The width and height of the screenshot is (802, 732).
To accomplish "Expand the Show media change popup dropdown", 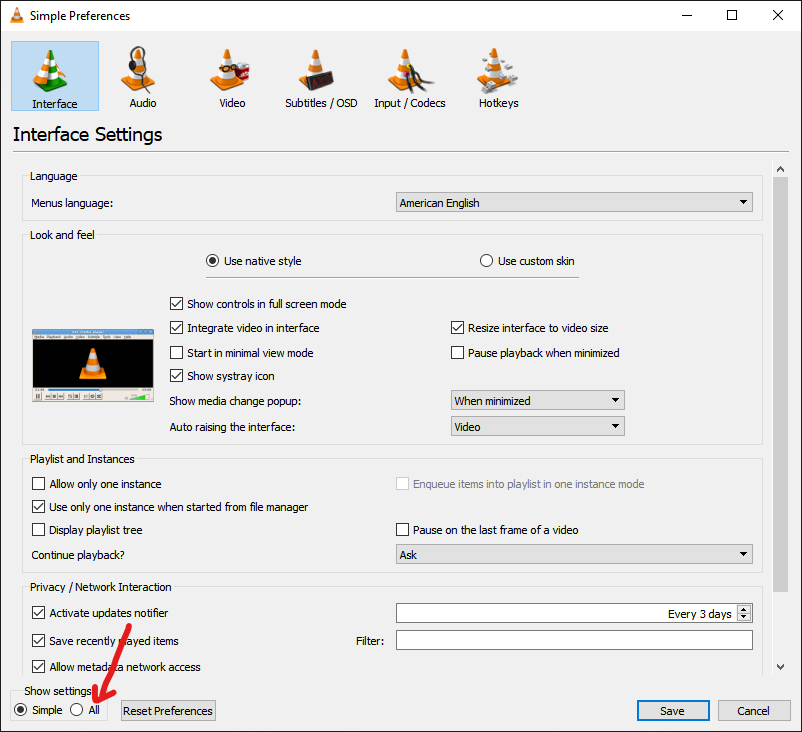I will [x=538, y=401].
